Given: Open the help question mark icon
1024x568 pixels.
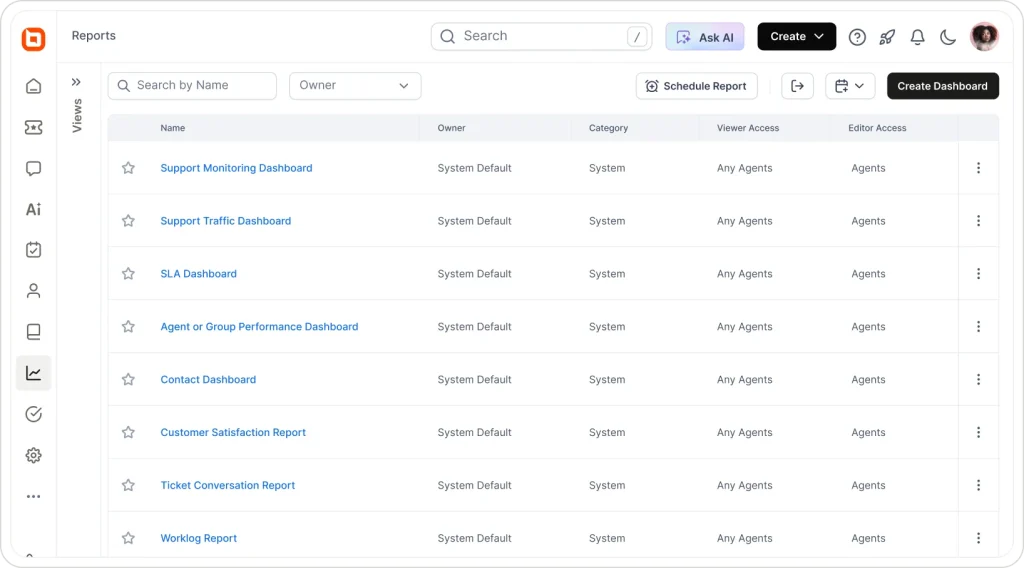Looking at the screenshot, I should [857, 37].
